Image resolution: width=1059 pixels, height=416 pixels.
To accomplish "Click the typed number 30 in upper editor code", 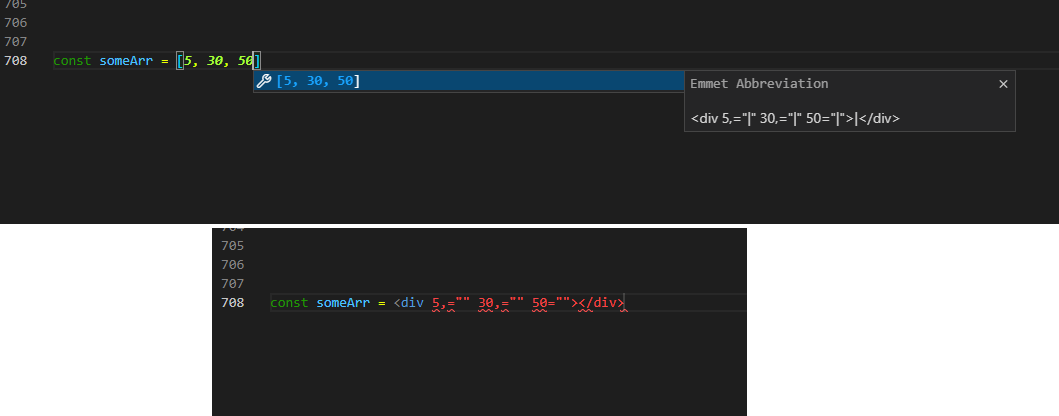I will pos(217,61).
